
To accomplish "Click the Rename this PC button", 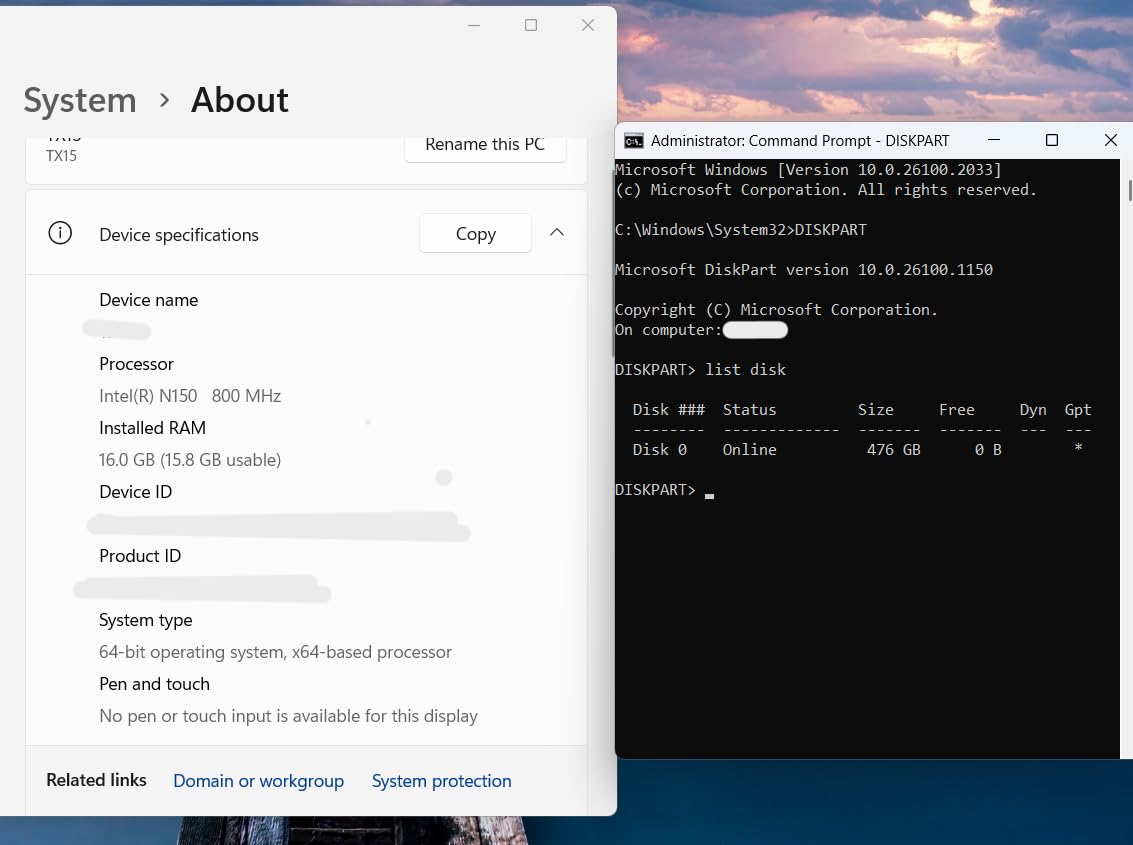I will pos(485,145).
